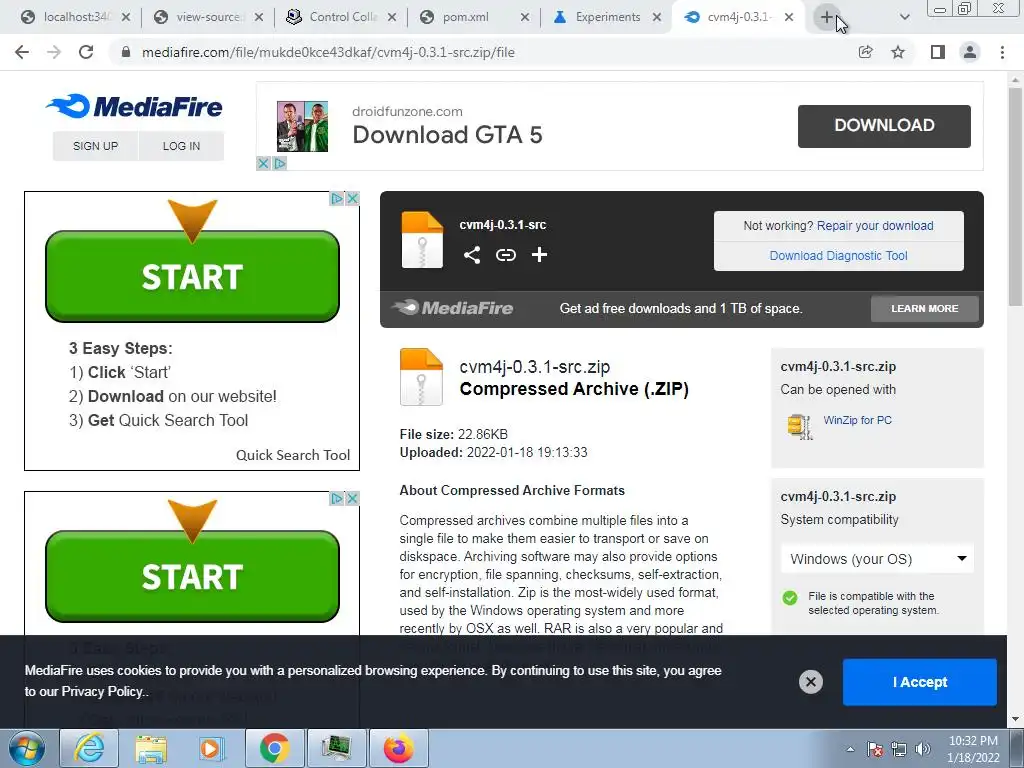Click the second green START ad button
Screen dimensions: 1024x768
(x=192, y=576)
